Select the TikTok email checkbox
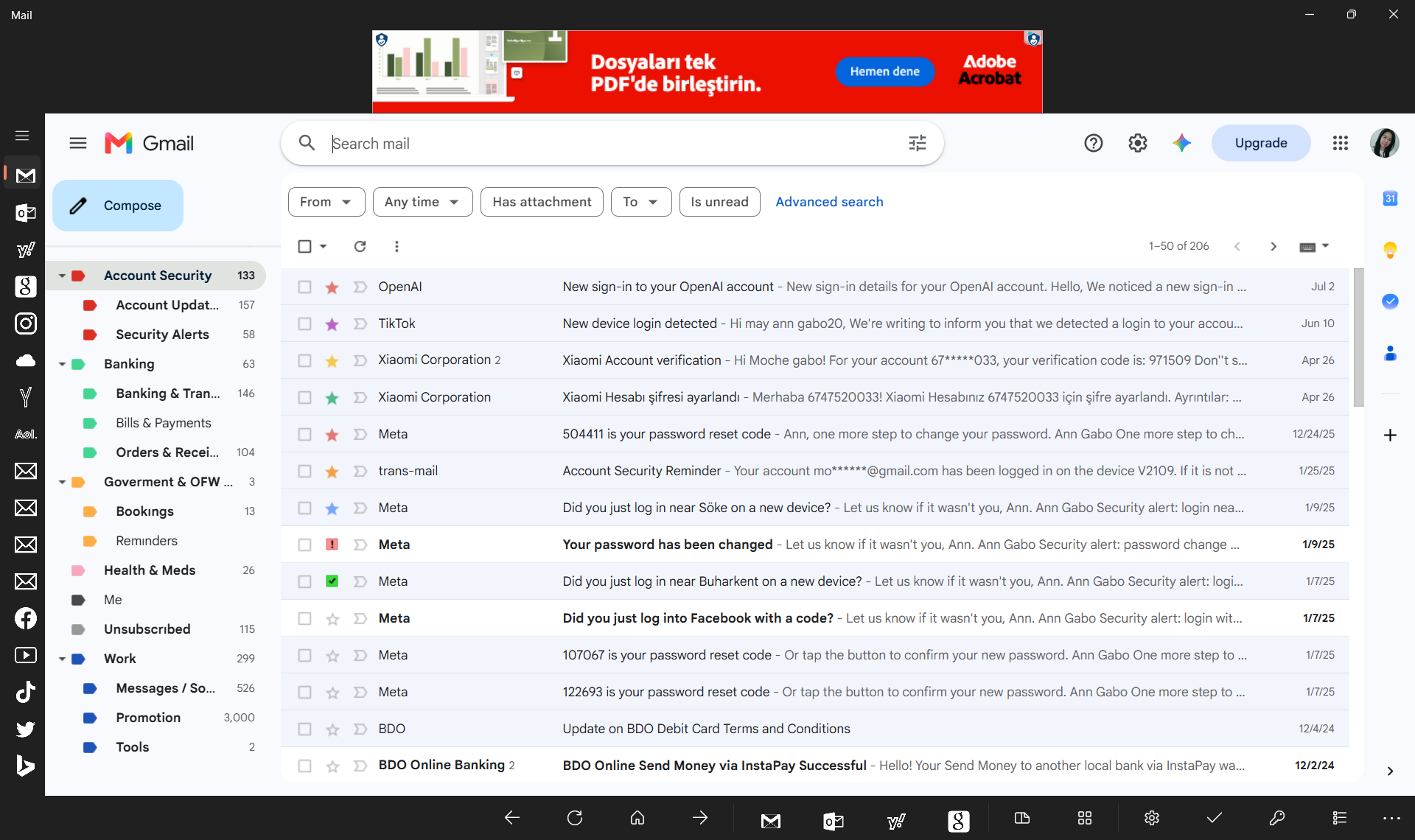Screen dimensions: 1415x840 pyautogui.click(x=304, y=323)
